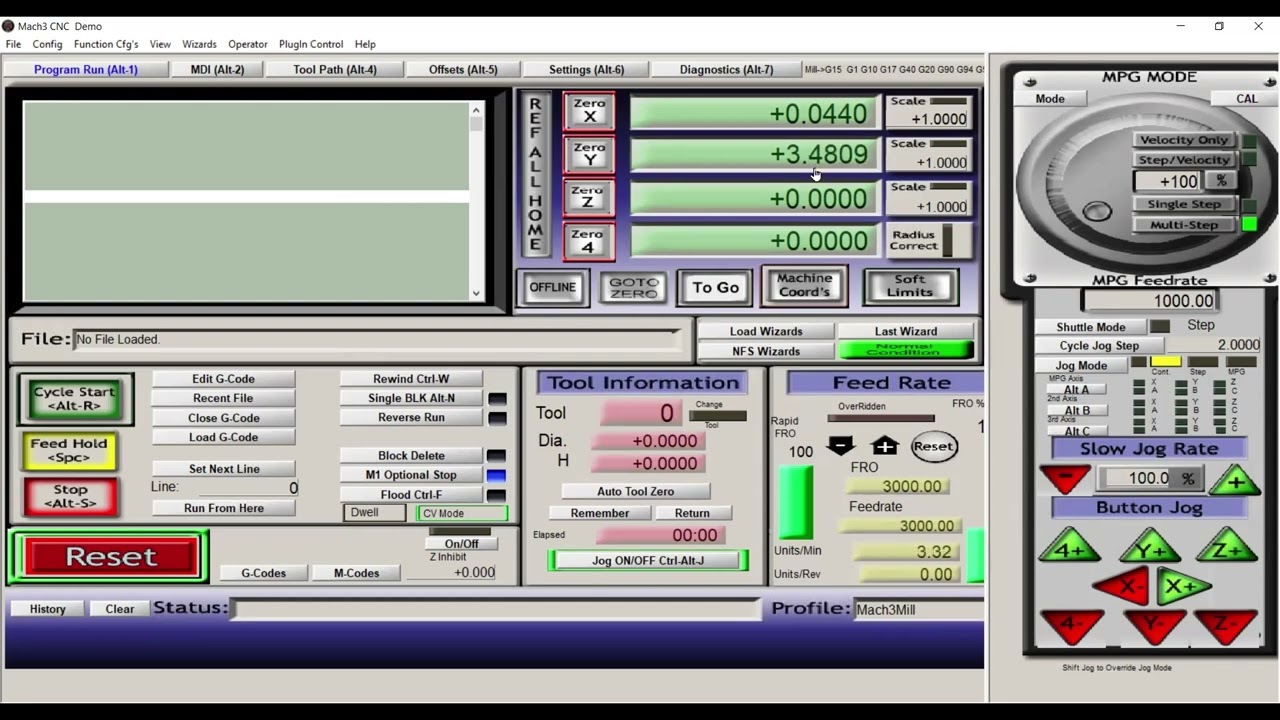
Task: Raise feed rate override with up arrow
Action: [885, 446]
